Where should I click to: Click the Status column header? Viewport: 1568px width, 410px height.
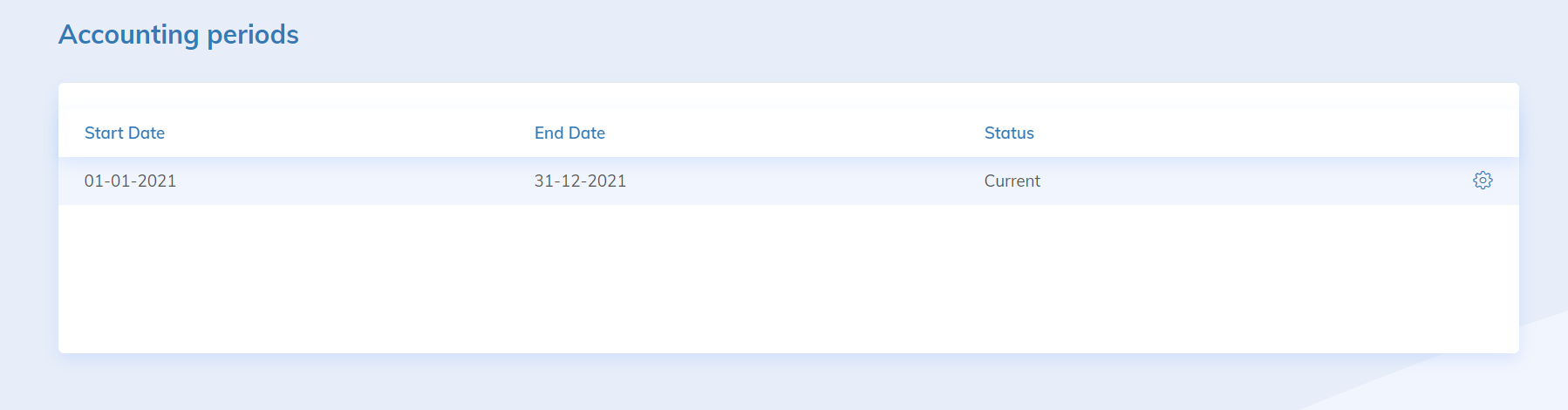pyautogui.click(x=1009, y=133)
